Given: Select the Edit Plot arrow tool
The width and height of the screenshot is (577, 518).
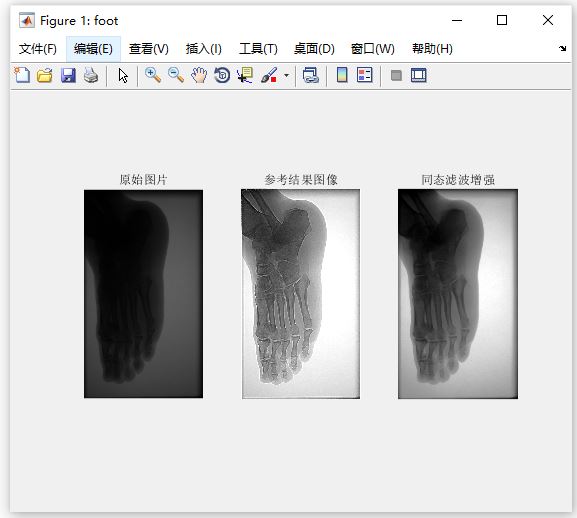Looking at the screenshot, I should pyautogui.click(x=123, y=75).
